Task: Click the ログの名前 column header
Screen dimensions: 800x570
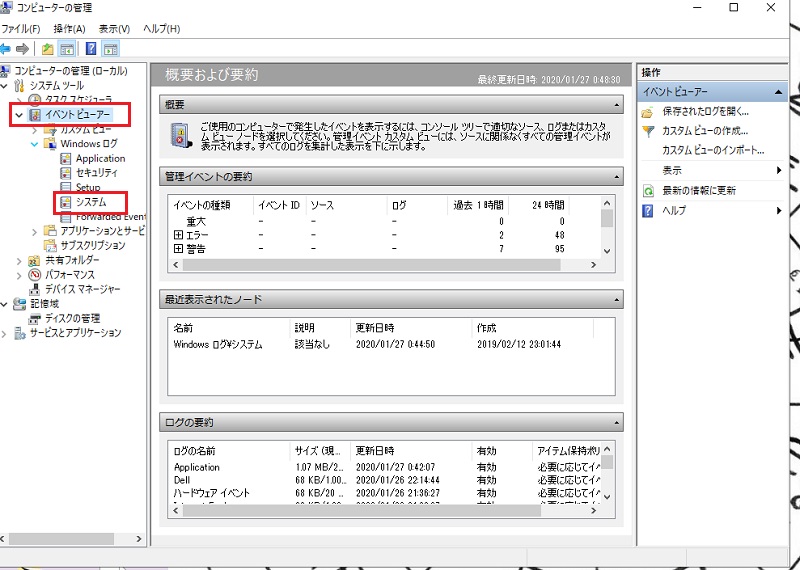Action: [229, 451]
